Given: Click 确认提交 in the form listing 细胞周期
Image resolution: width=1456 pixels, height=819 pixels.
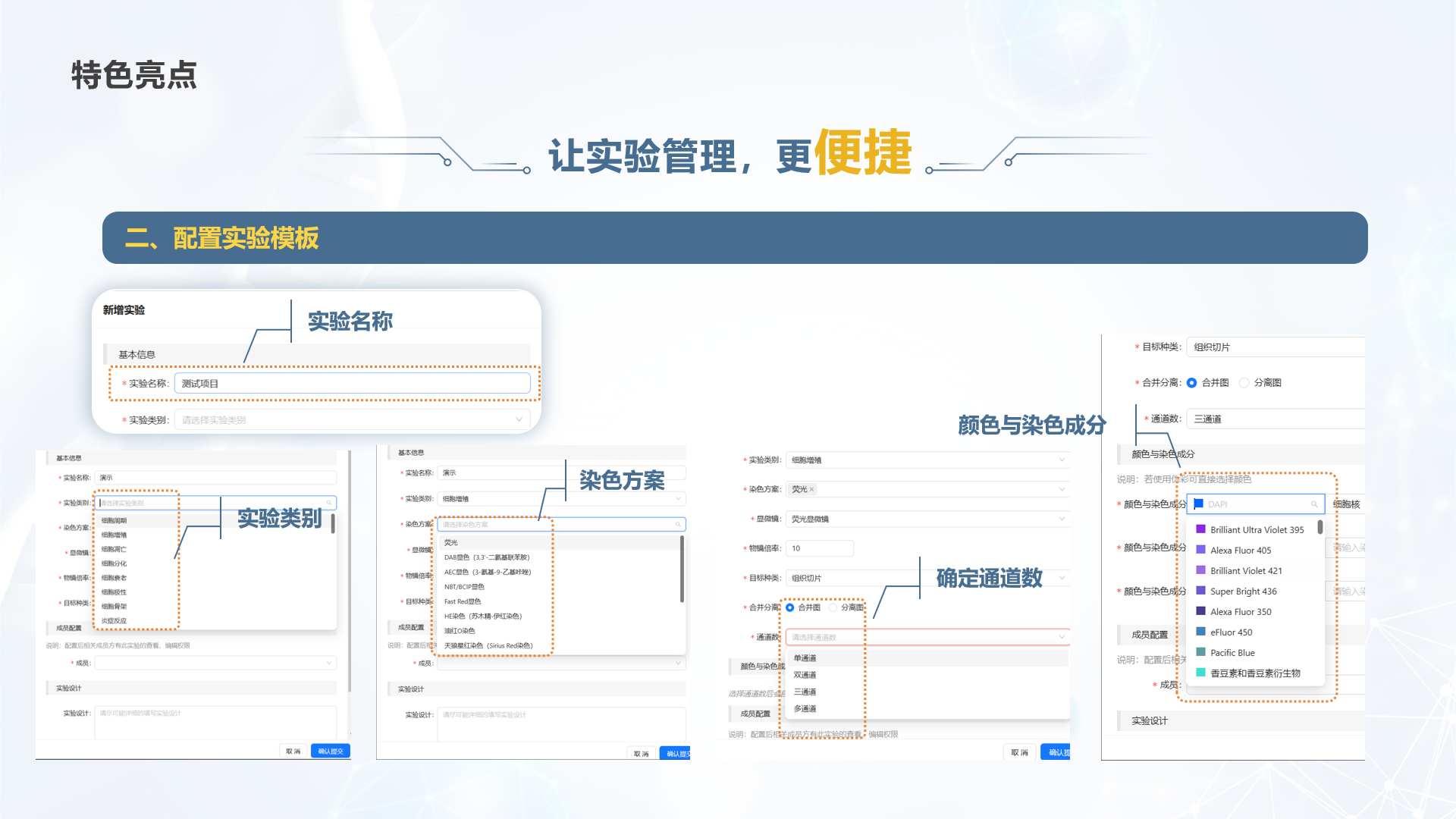Looking at the screenshot, I should 331,752.
